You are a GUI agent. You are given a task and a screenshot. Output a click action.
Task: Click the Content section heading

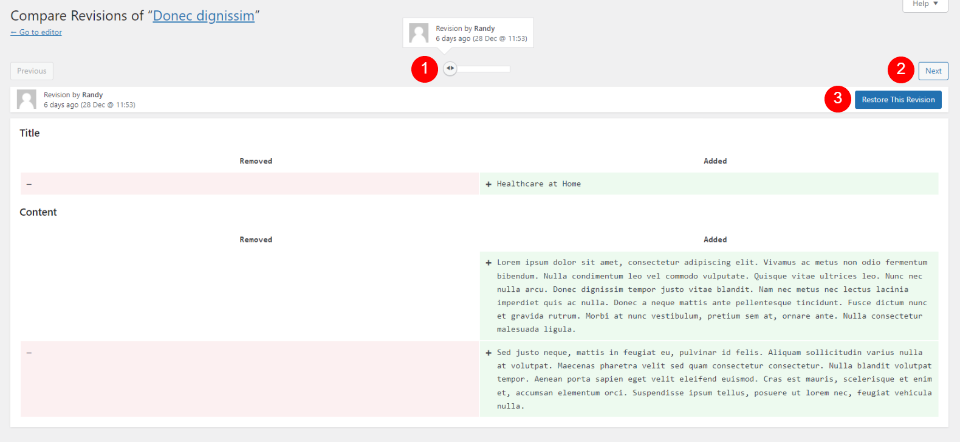click(38, 212)
